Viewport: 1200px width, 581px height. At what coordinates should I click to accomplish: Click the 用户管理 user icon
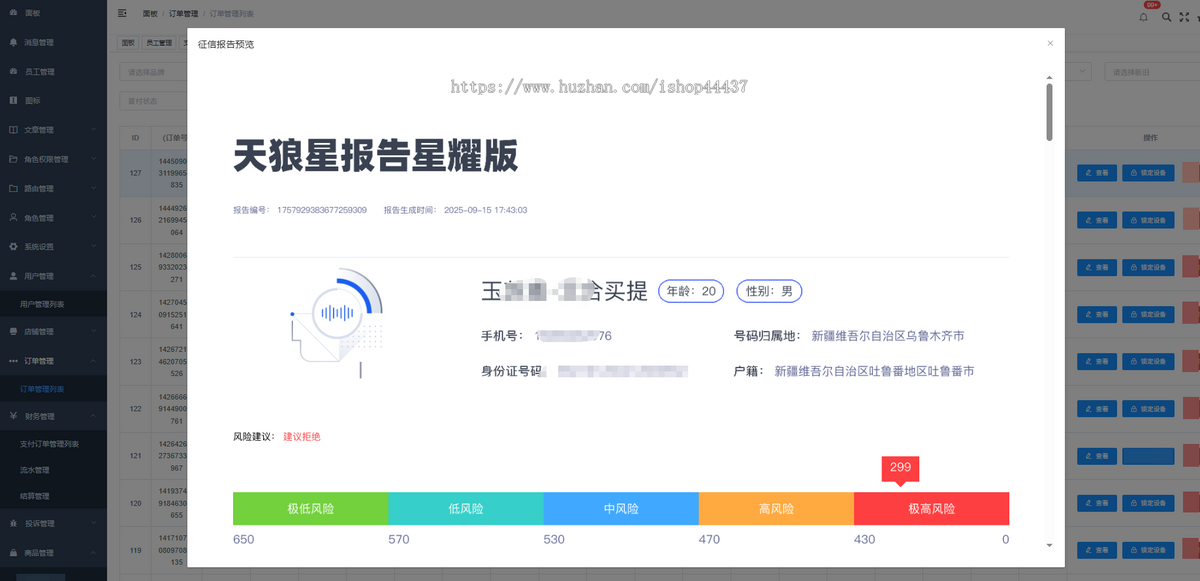(13, 275)
